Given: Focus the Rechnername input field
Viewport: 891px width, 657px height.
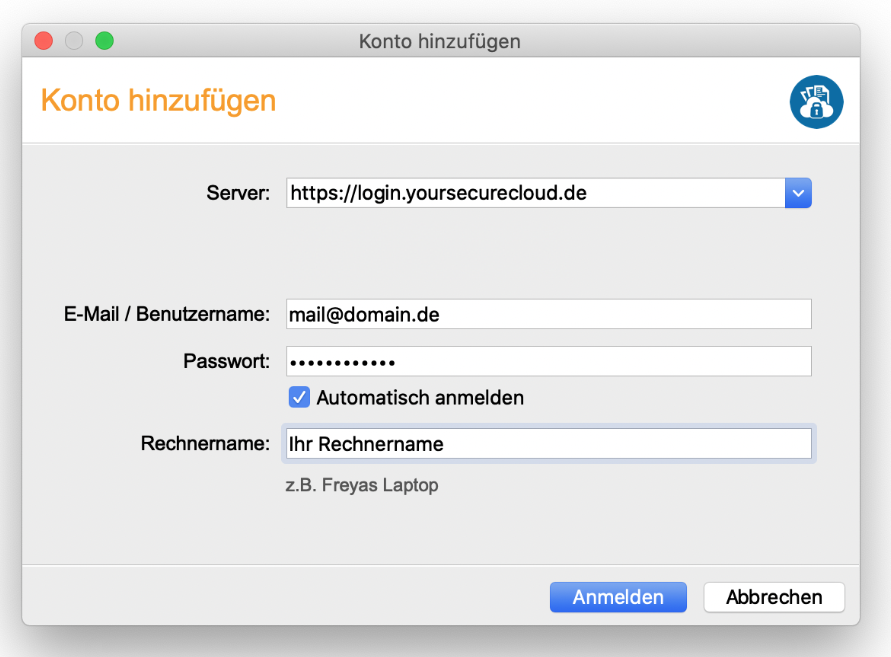Looking at the screenshot, I should 549,443.
